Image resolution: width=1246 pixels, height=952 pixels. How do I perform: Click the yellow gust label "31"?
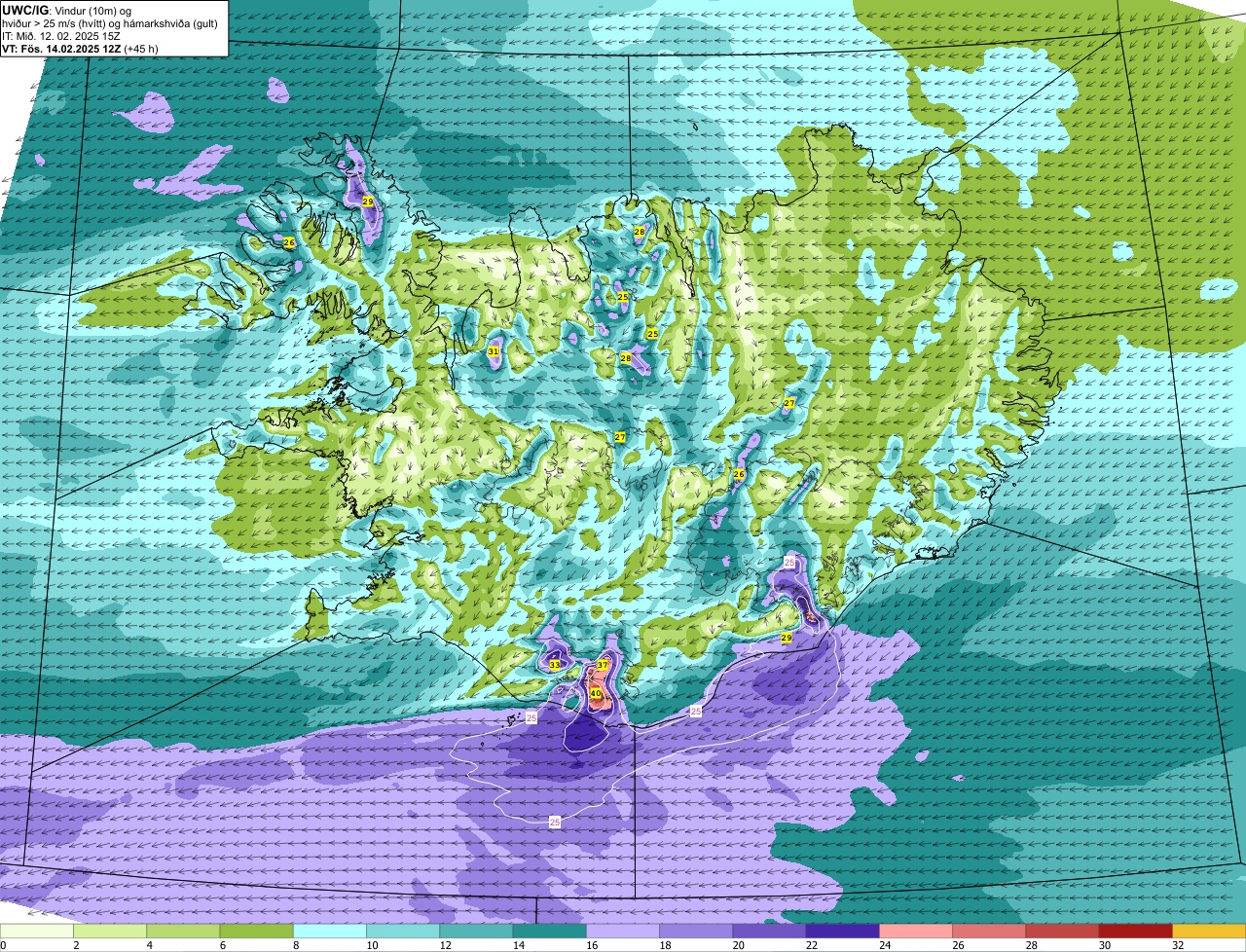pyautogui.click(x=494, y=351)
